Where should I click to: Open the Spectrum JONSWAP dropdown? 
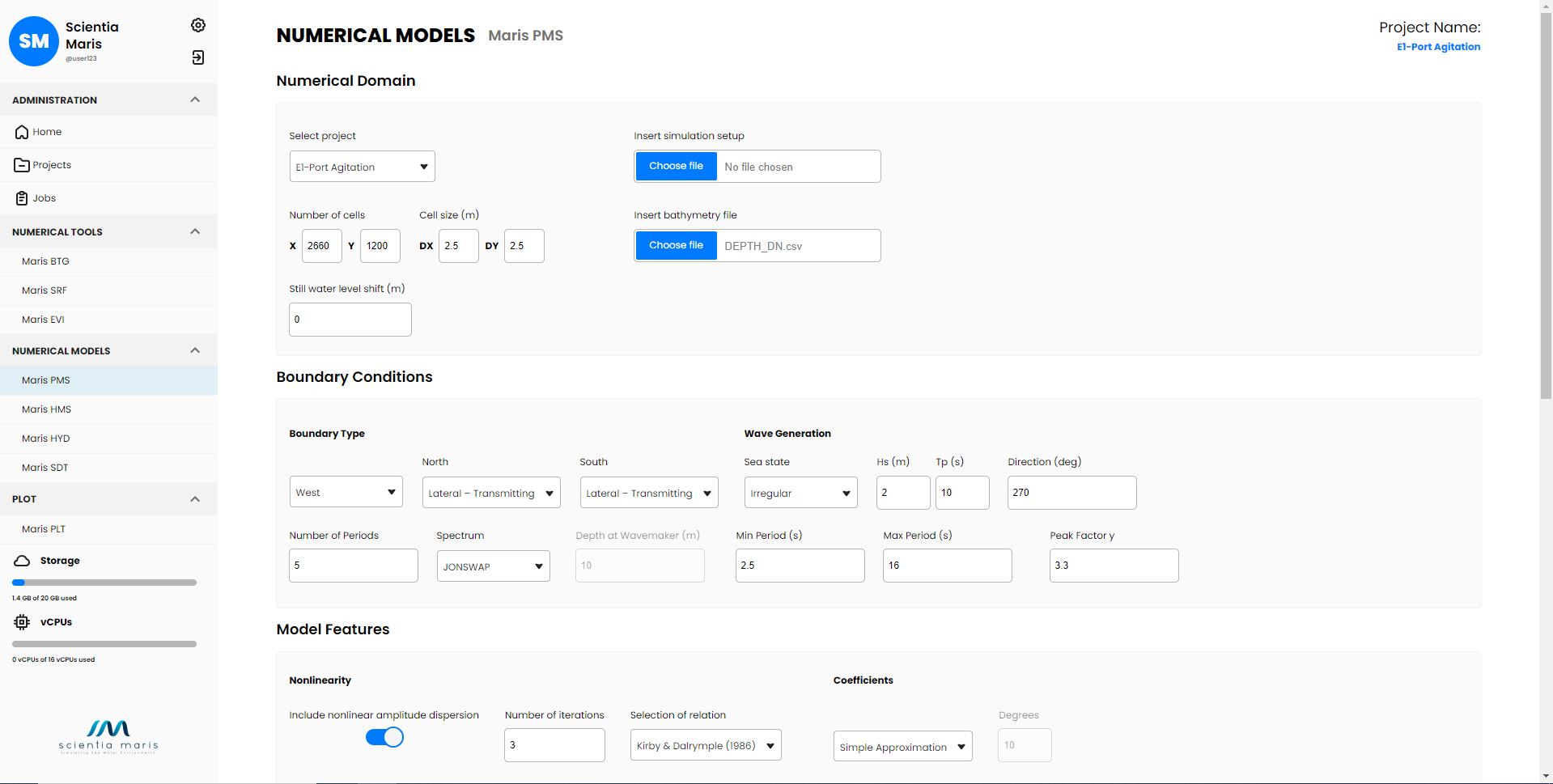(493, 566)
